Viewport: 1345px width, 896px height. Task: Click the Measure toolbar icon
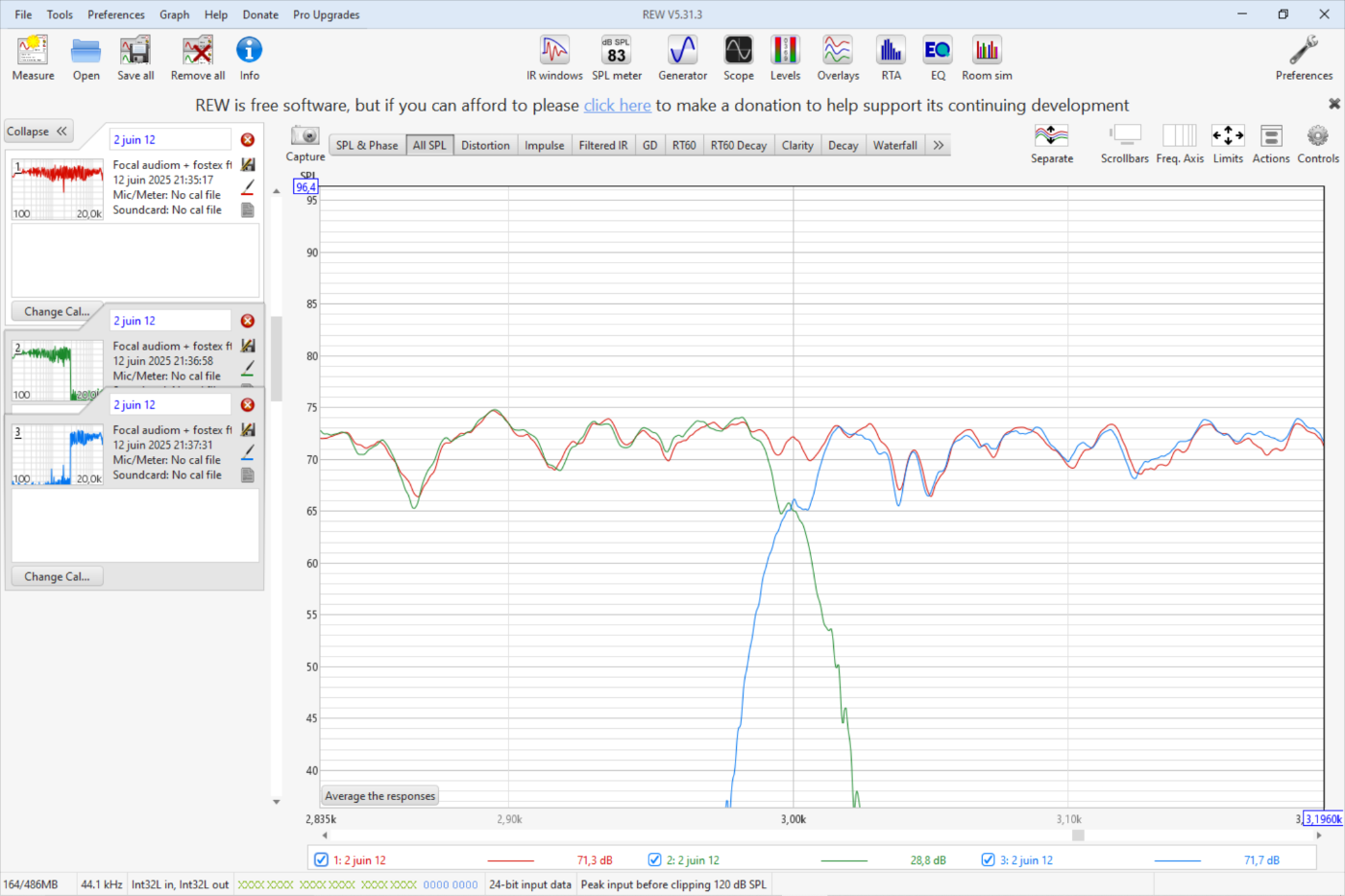pyautogui.click(x=33, y=51)
